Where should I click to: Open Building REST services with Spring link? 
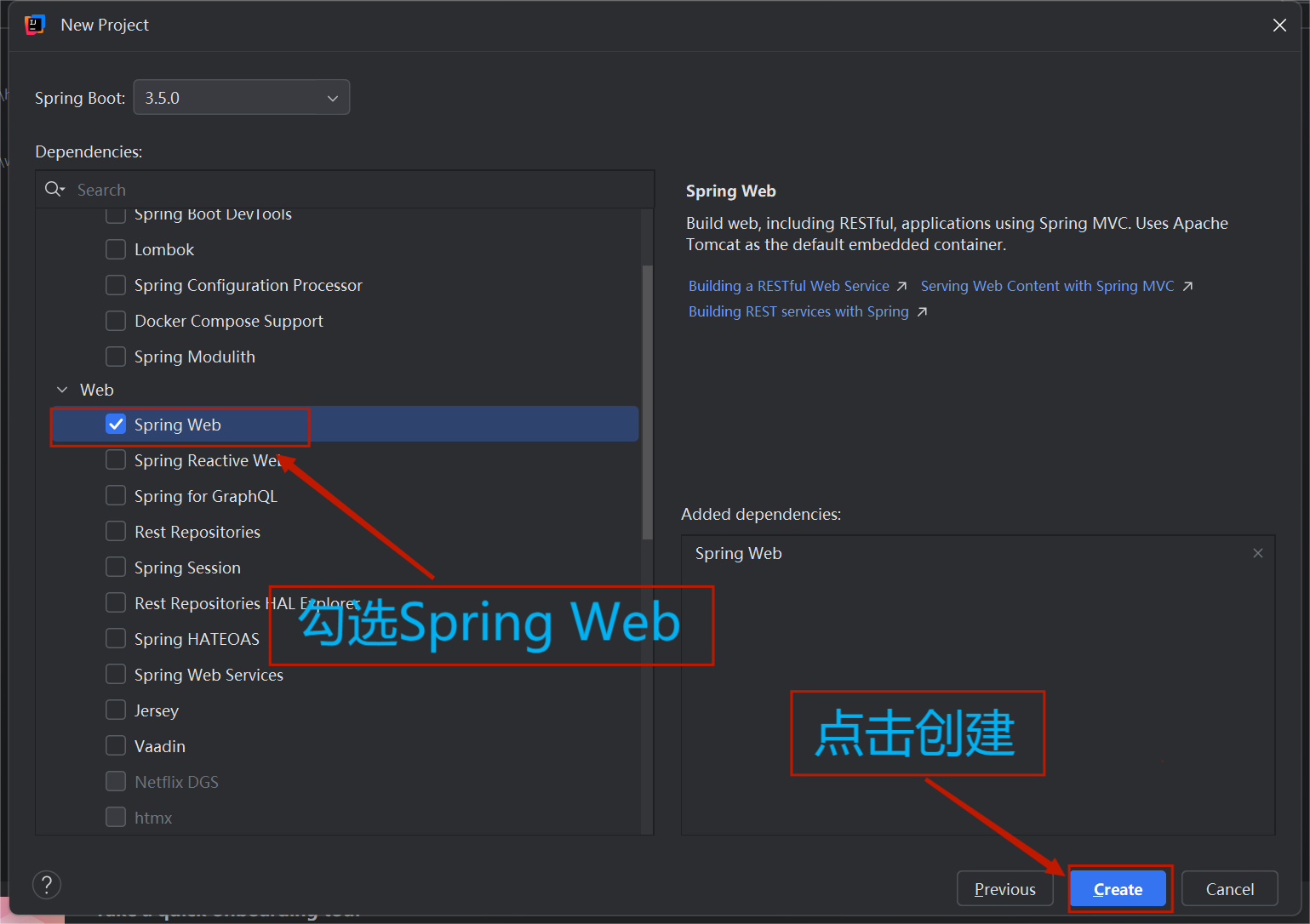point(798,312)
